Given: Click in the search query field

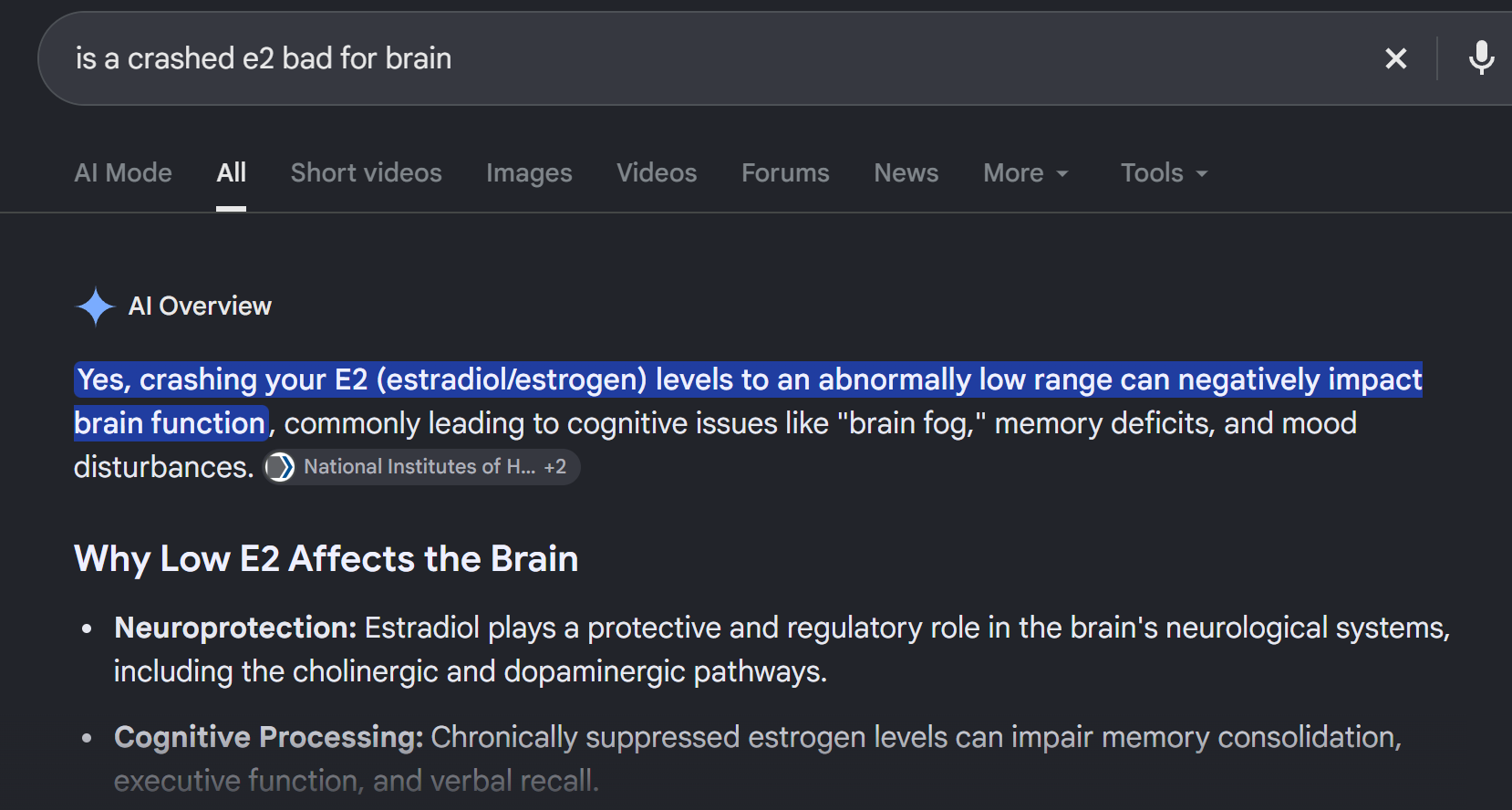Looking at the screenshot, I should [x=711, y=58].
